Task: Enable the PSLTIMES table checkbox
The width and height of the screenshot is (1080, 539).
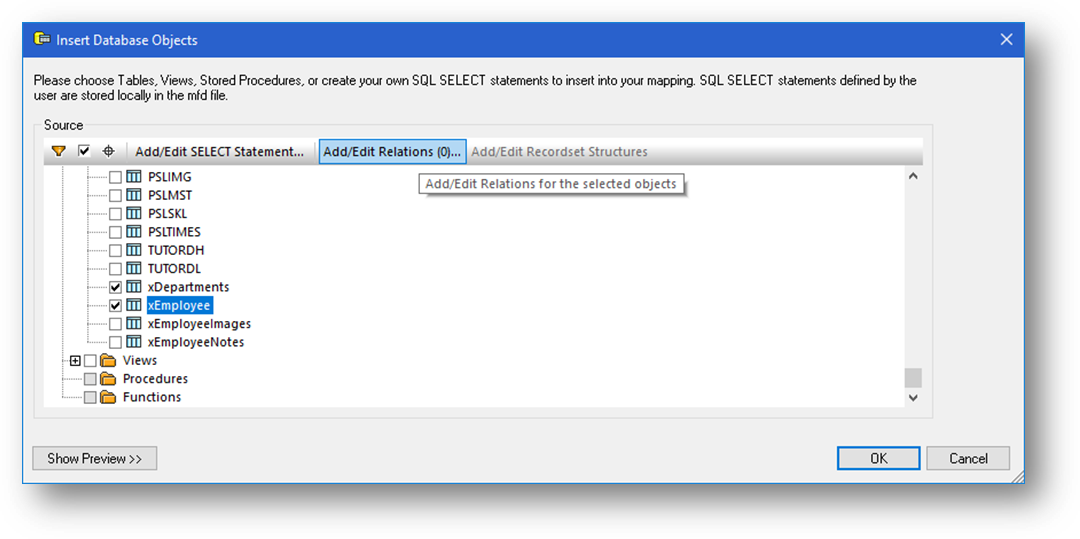Action: point(116,232)
